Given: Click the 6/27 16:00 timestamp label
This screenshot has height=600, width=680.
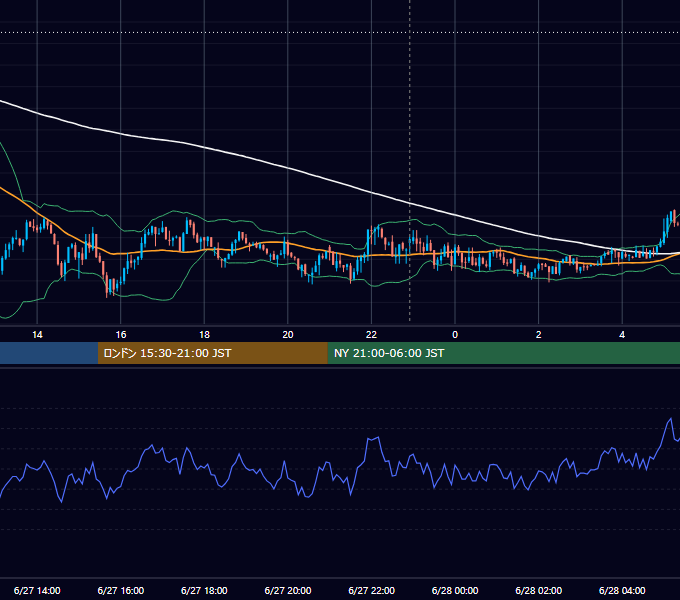Looking at the screenshot, I should pyautogui.click(x=121, y=590).
